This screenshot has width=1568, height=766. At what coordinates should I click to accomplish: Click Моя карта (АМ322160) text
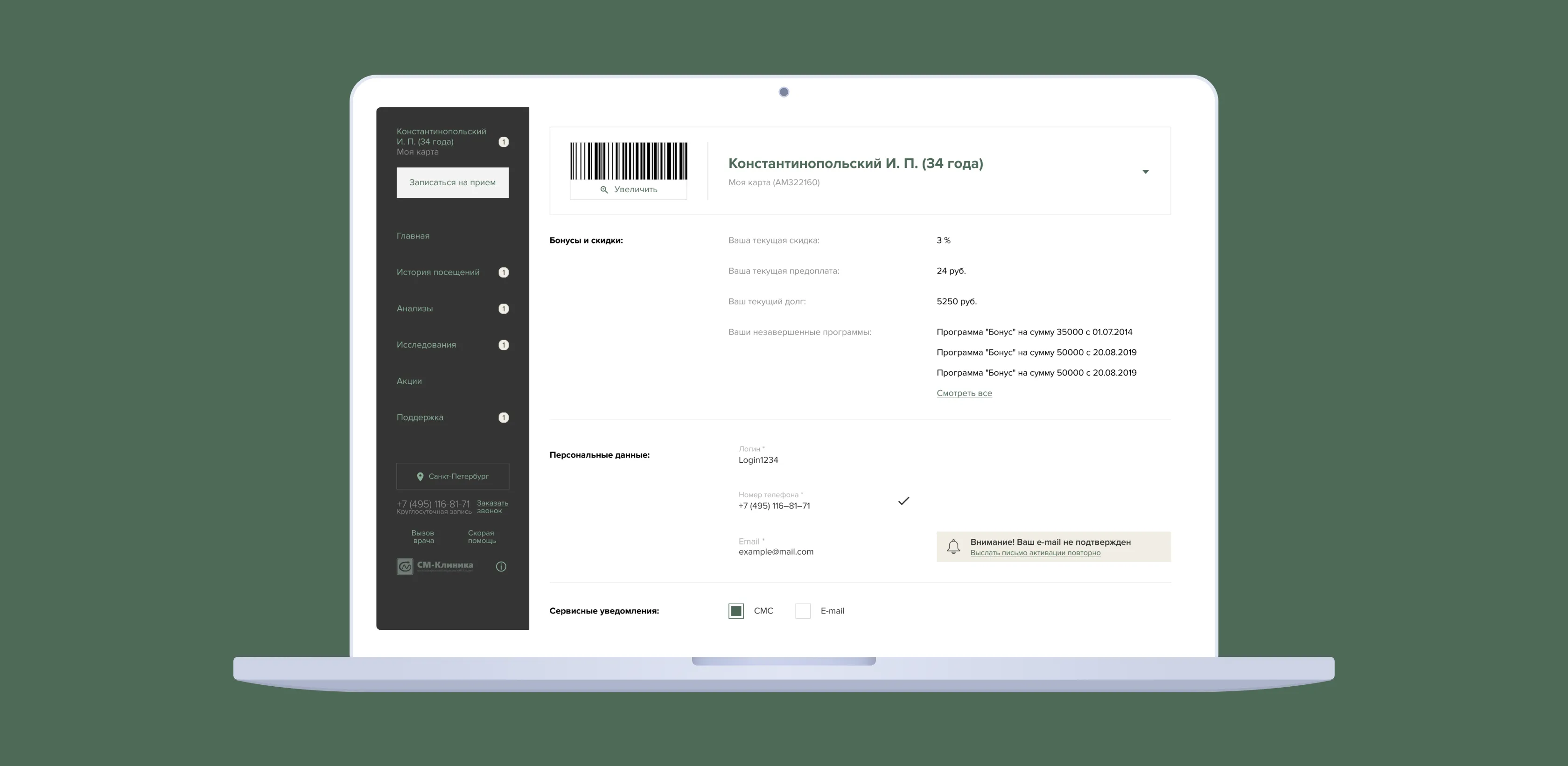coord(774,182)
